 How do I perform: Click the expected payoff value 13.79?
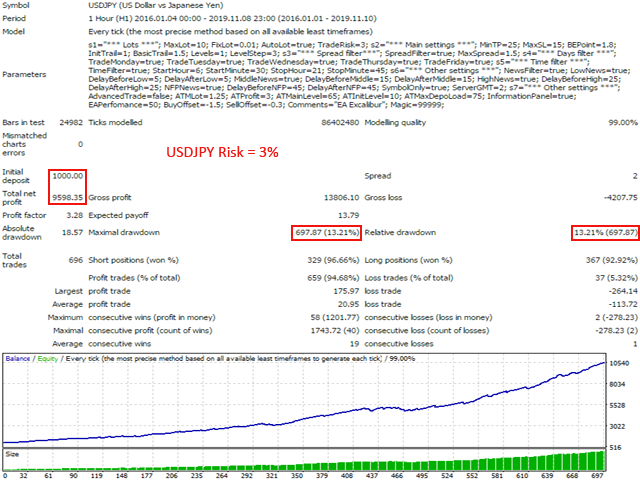click(349, 215)
